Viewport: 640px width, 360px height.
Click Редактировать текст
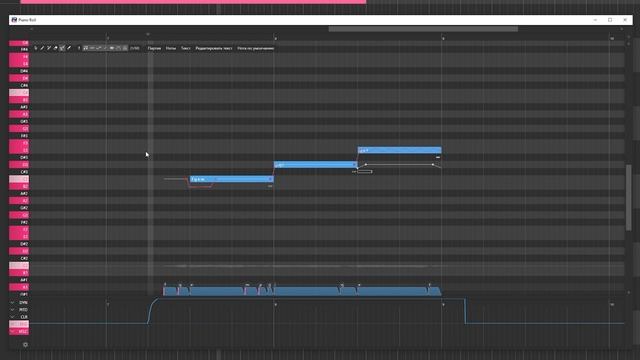(213, 48)
